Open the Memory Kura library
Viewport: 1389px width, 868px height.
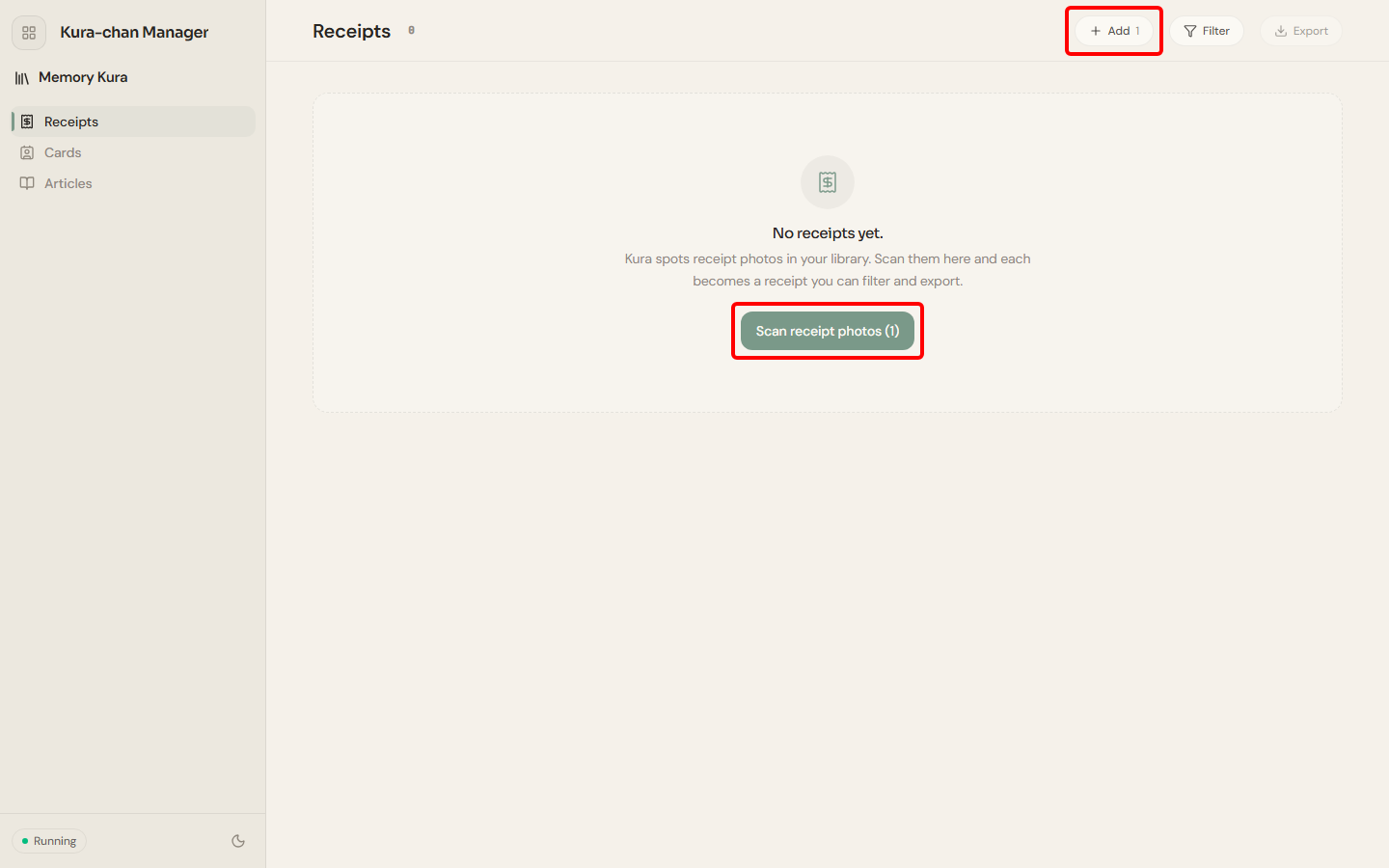point(71,77)
